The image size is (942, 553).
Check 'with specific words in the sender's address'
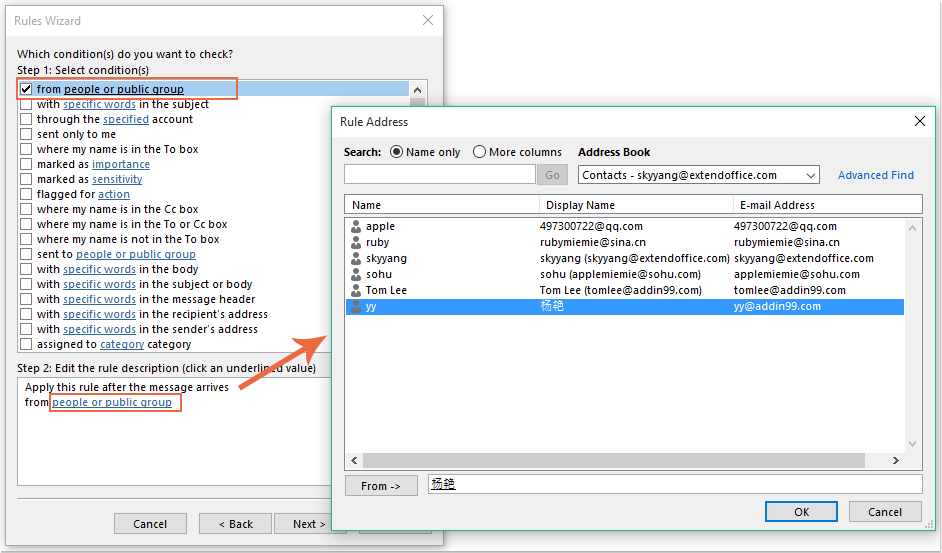coord(26,329)
